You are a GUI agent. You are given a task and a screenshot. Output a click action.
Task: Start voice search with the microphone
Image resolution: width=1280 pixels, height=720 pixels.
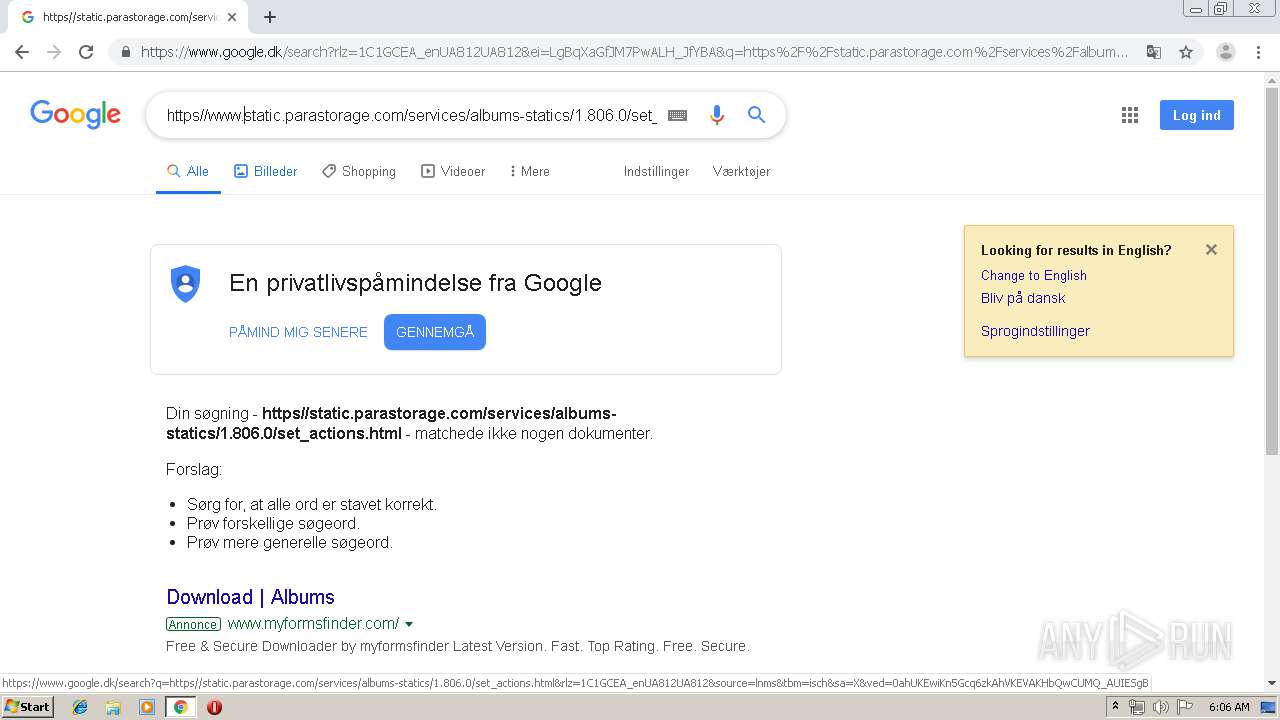[x=716, y=115]
